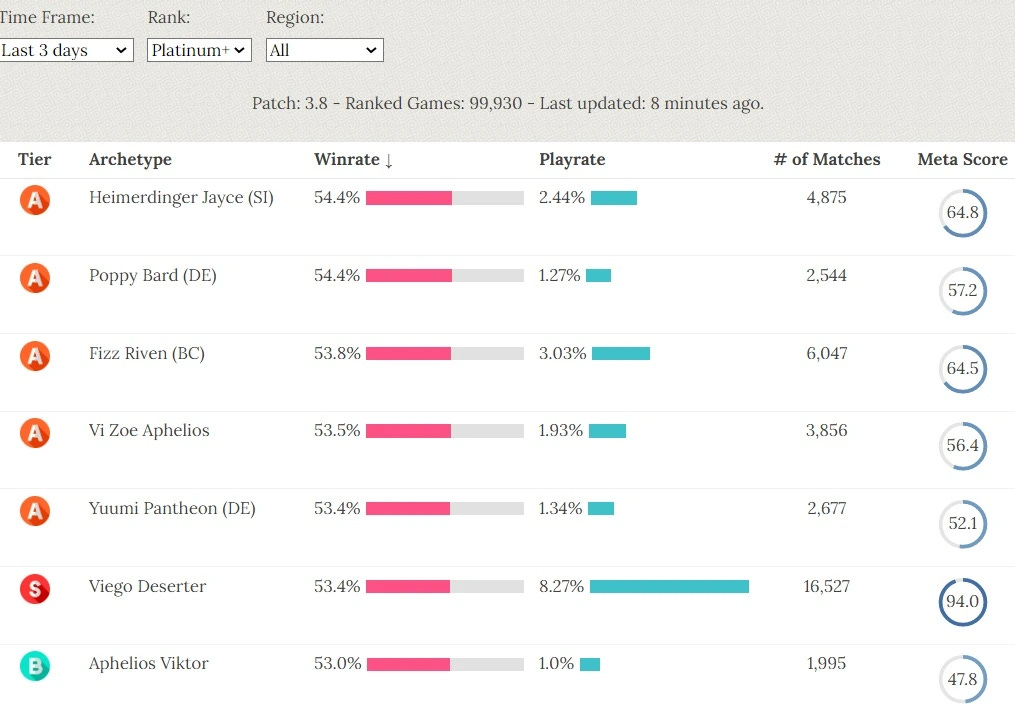Sort table by Tier column header
The height and width of the screenshot is (711, 1015).
[x=34, y=159]
